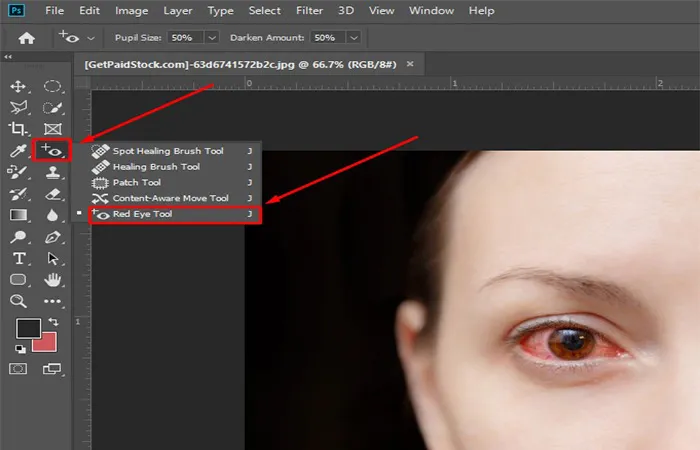This screenshot has height=450, width=700.
Task: Open the Pupil Size dropdown arrow
Action: click(211, 37)
